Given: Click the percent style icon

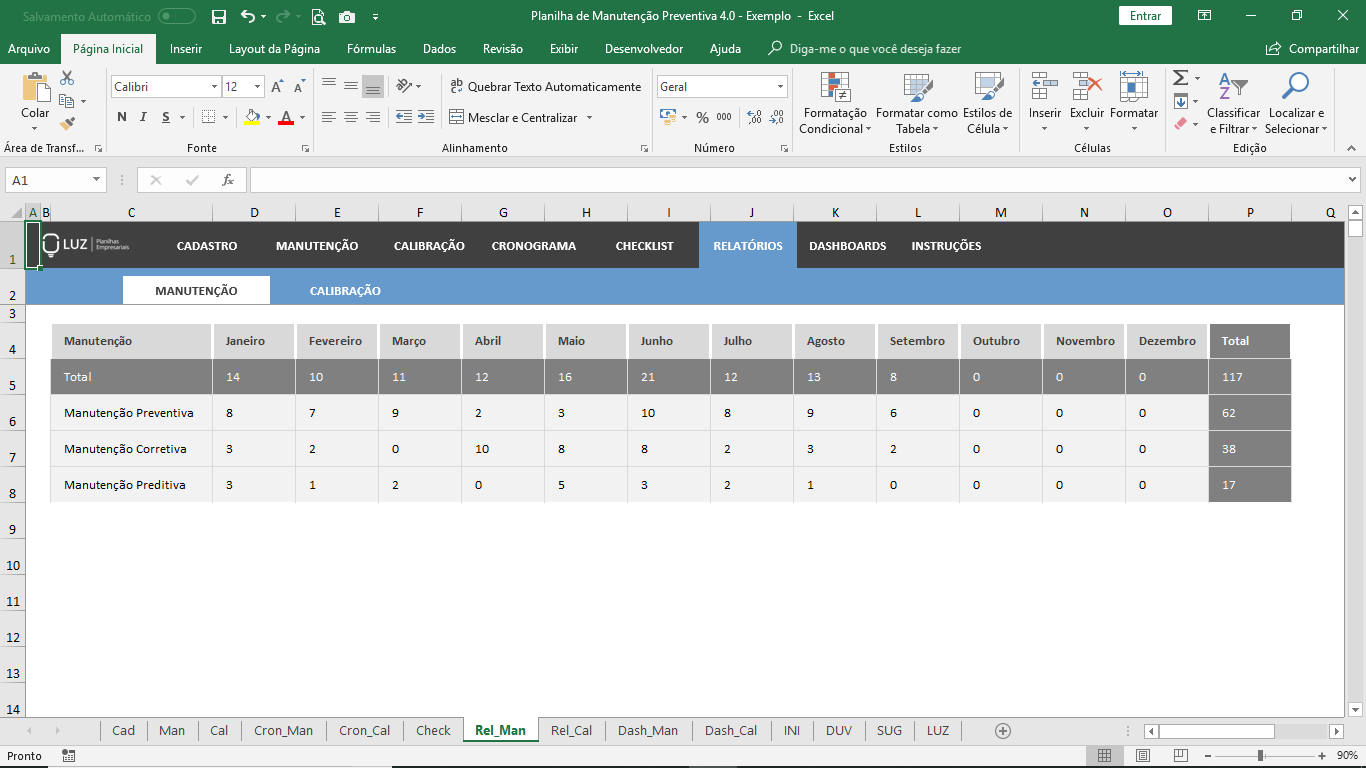Looking at the screenshot, I should point(702,117).
